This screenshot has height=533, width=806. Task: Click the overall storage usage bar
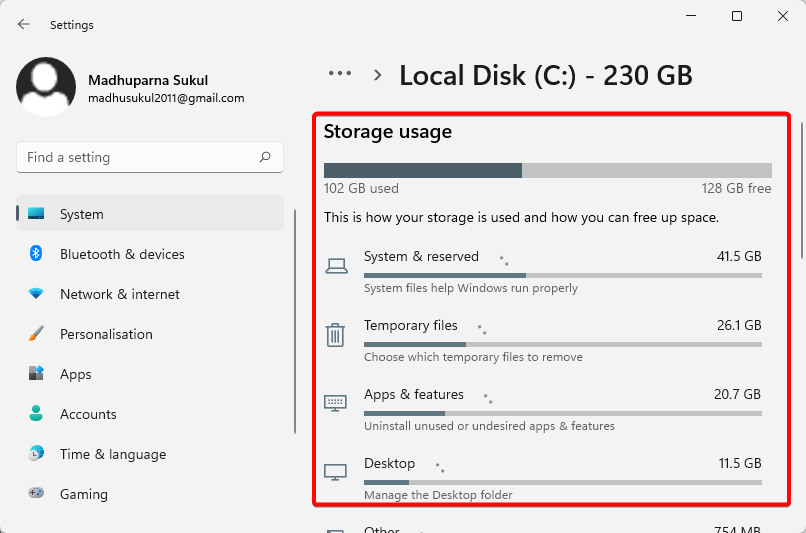(548, 171)
